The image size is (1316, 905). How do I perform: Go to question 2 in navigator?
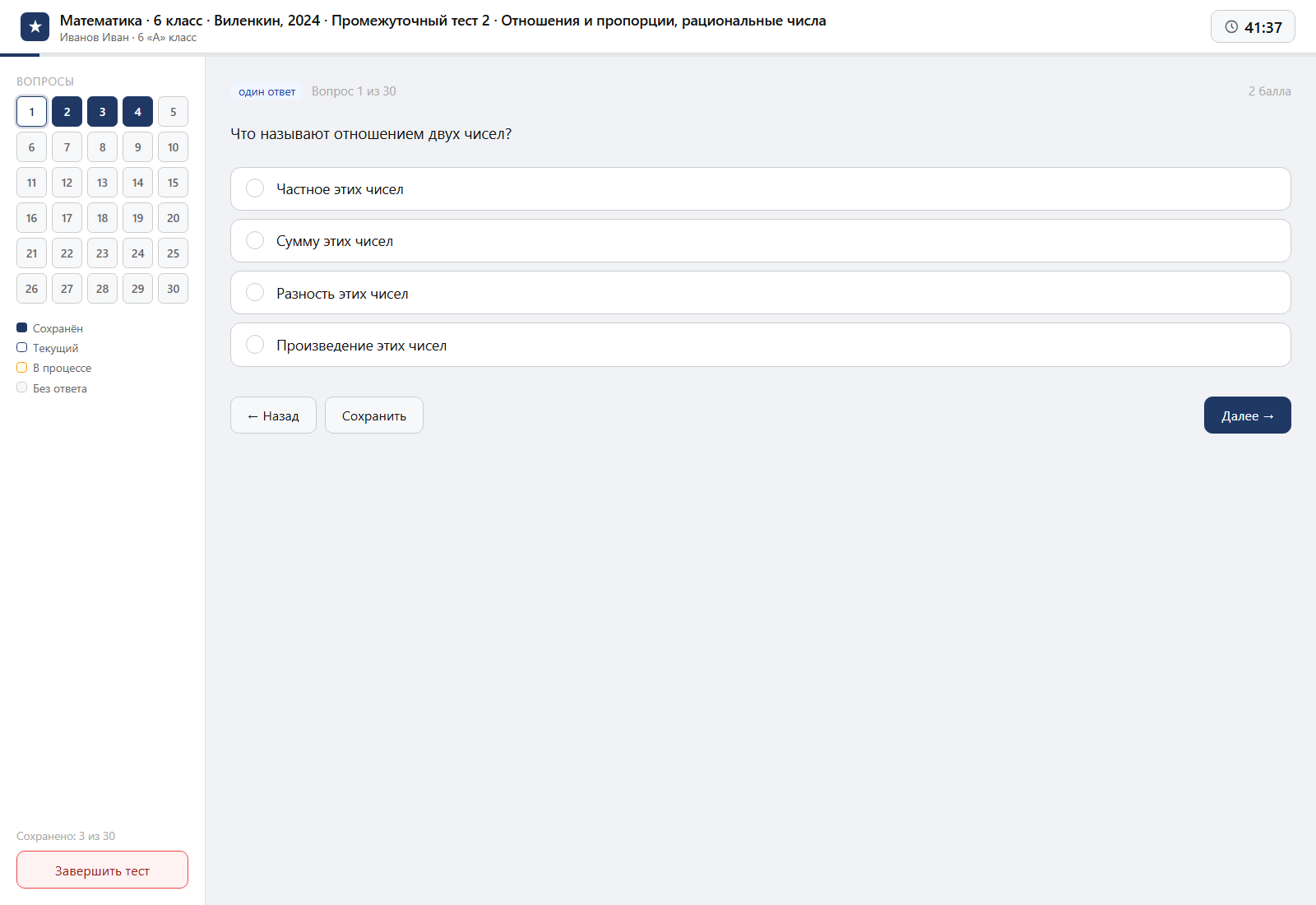click(x=67, y=112)
